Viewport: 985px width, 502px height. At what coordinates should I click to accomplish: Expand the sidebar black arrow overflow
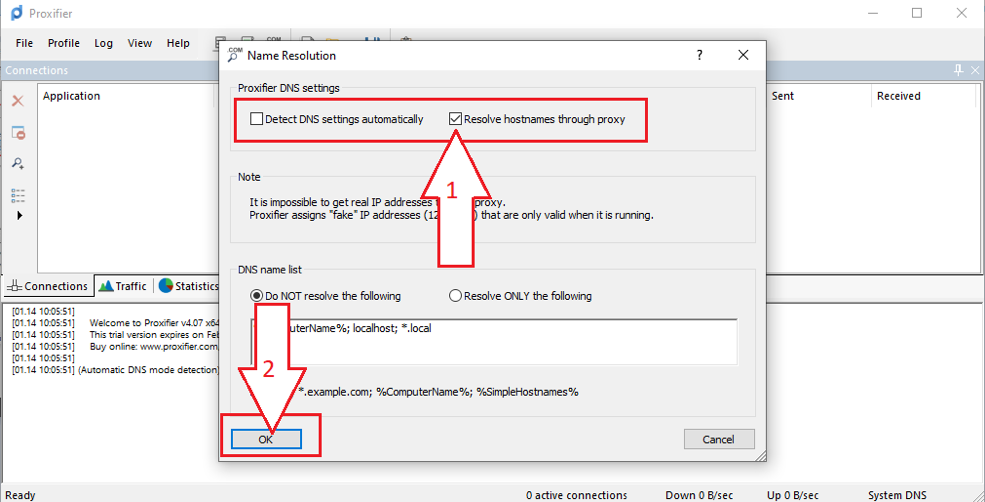click(19, 216)
